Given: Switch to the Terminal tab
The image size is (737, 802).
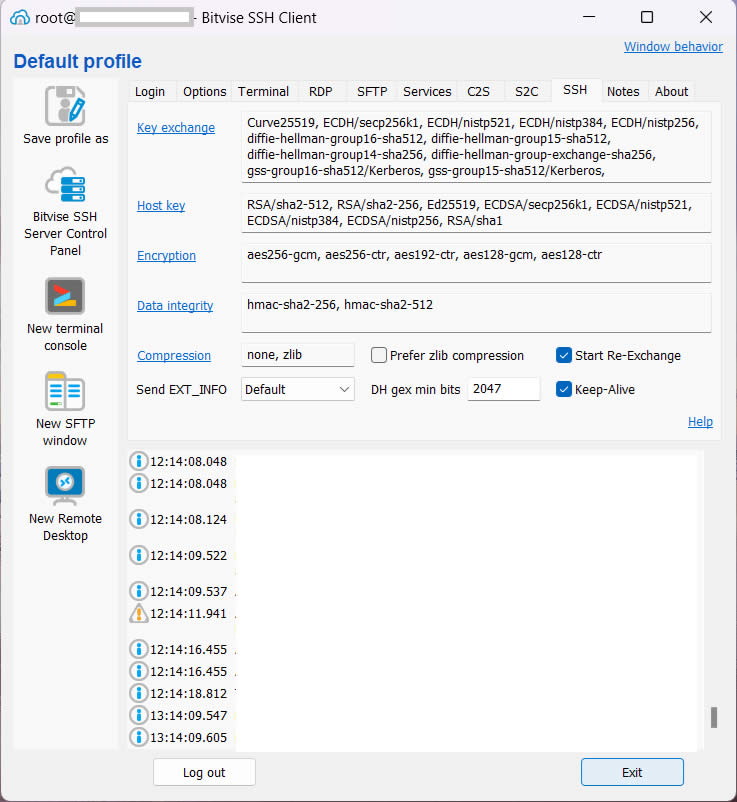Looking at the screenshot, I should pyautogui.click(x=263, y=91).
